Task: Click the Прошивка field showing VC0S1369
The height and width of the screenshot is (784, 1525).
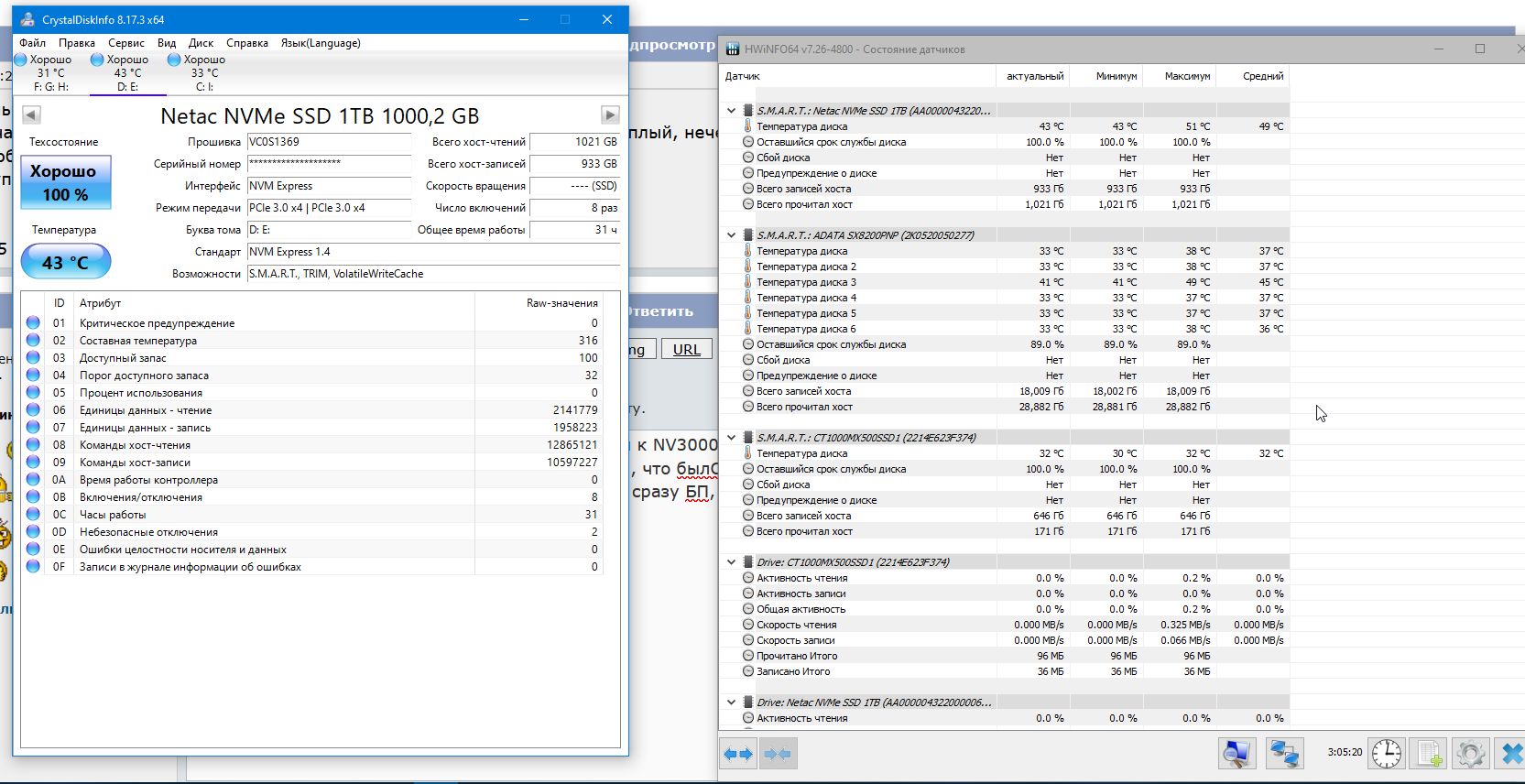Action: 329,142
